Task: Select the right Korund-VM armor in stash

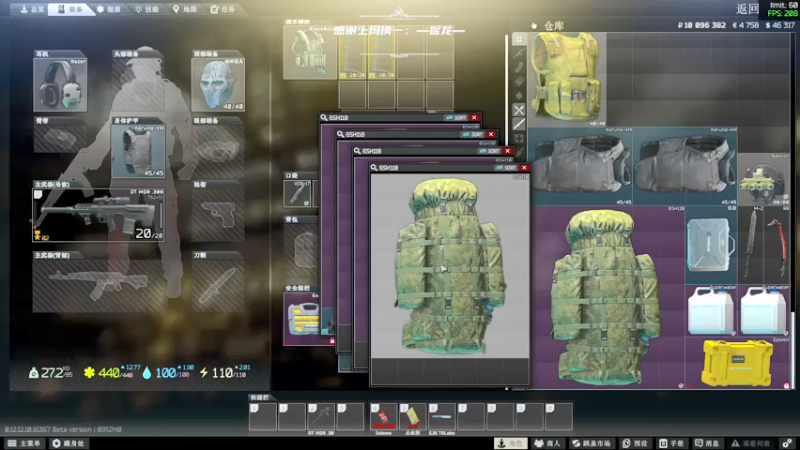Action: [685, 166]
